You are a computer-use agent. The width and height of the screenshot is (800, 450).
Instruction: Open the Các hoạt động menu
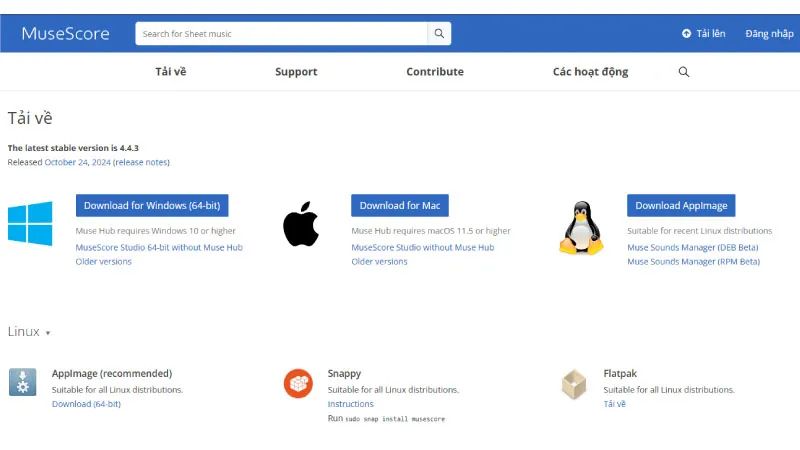point(590,72)
